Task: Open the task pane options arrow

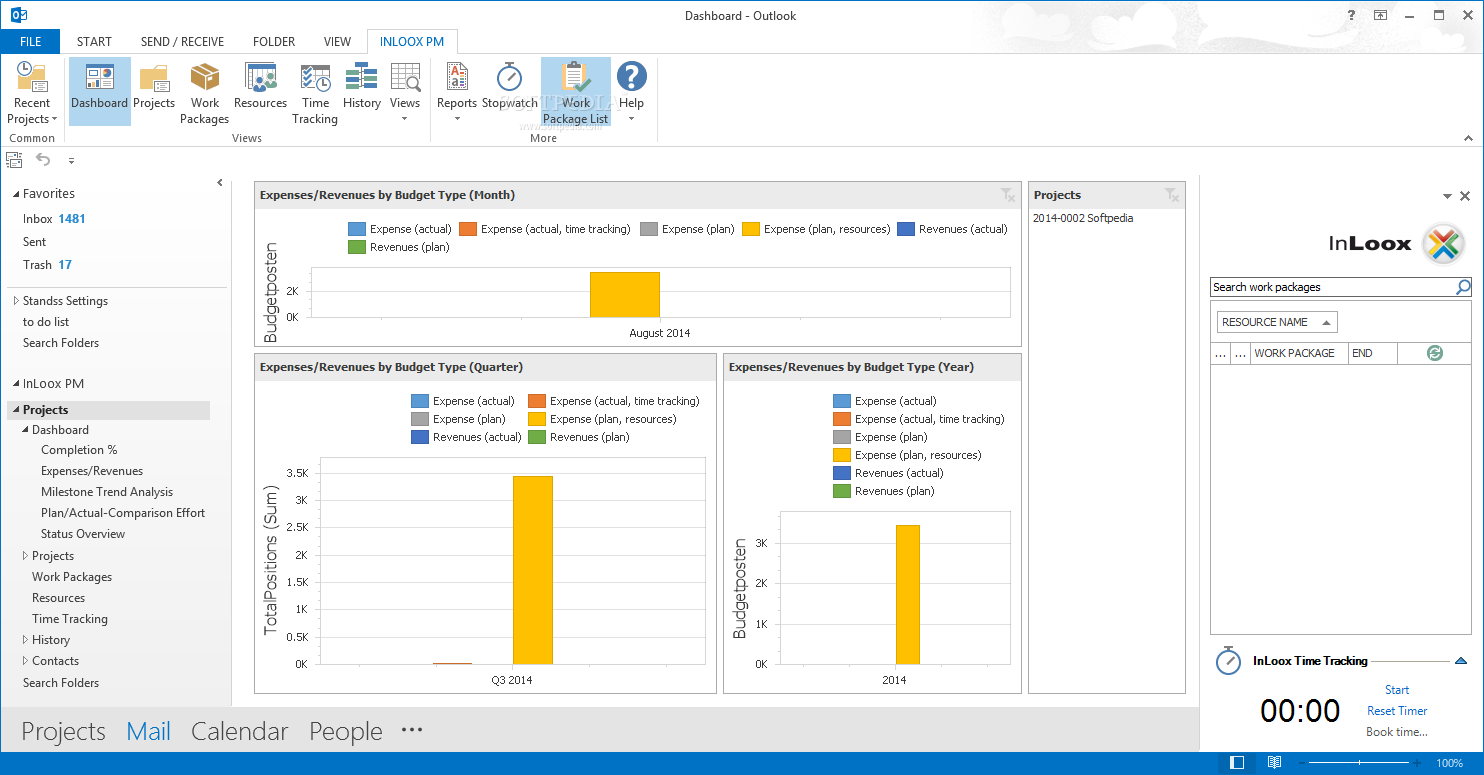Action: pyautogui.click(x=1447, y=197)
